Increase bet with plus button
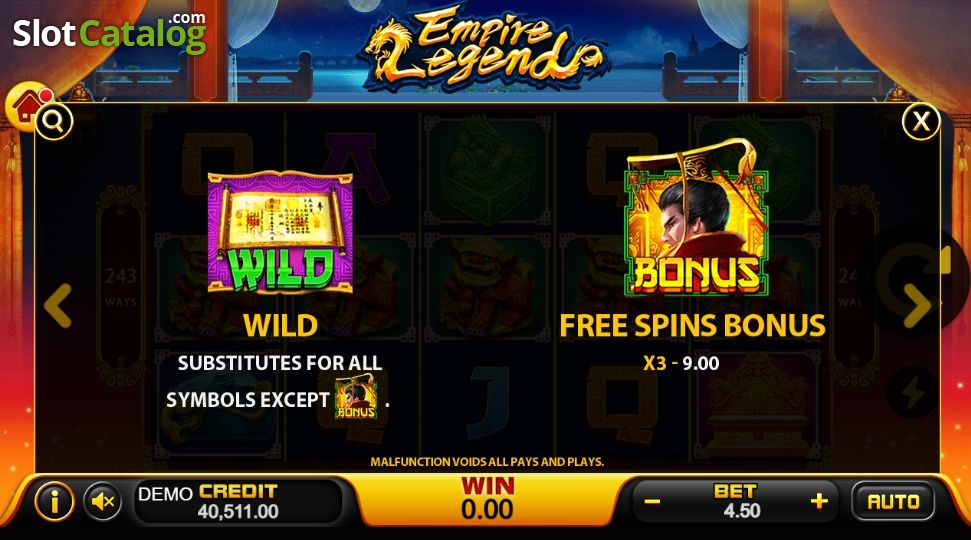This screenshot has height=540, width=971. click(819, 501)
